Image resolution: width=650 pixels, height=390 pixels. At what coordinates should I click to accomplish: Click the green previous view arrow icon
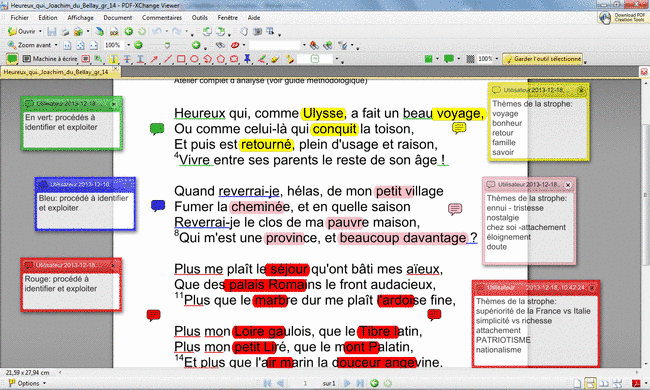click(x=129, y=31)
